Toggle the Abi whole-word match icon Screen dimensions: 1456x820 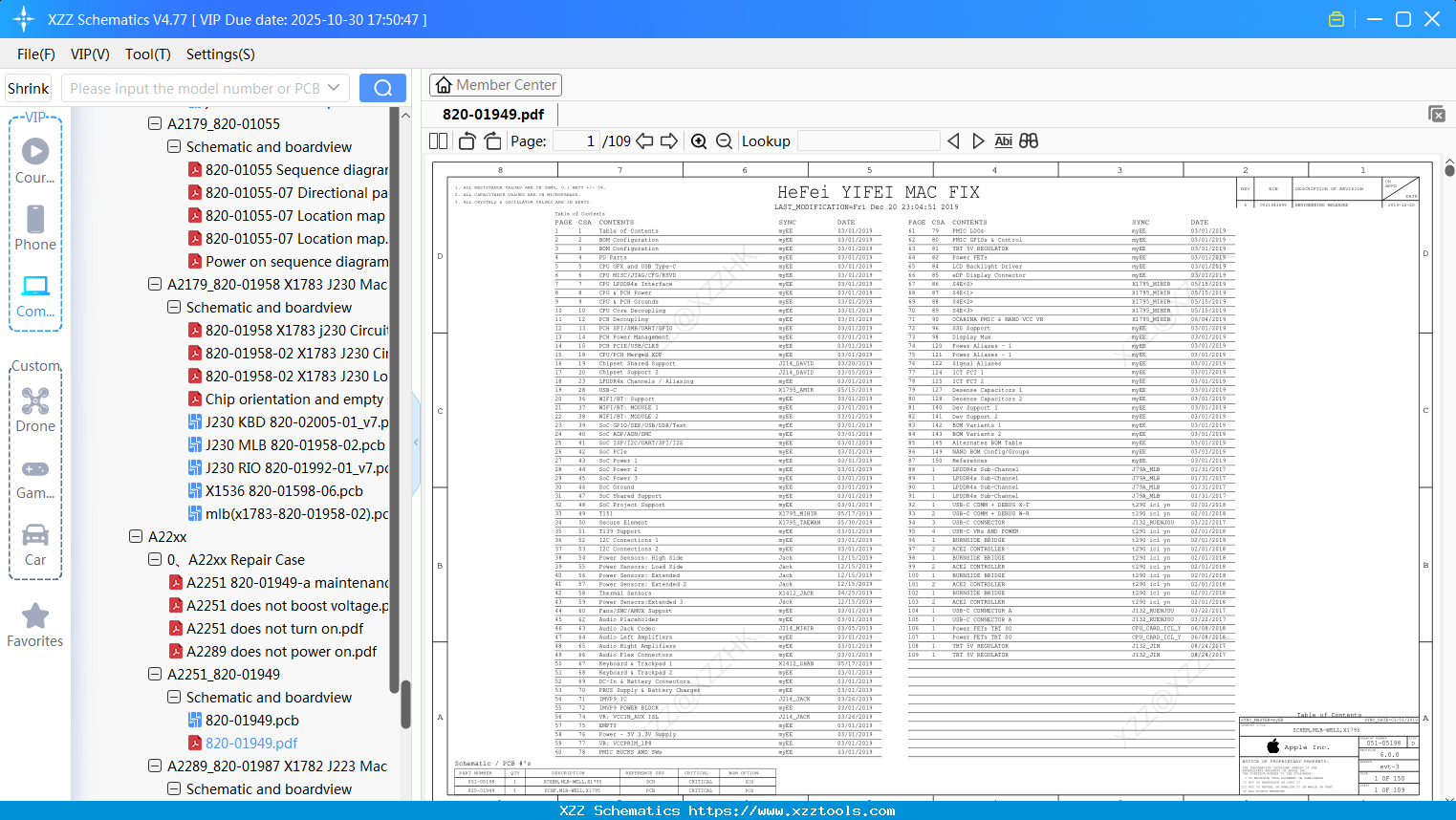tap(1003, 141)
